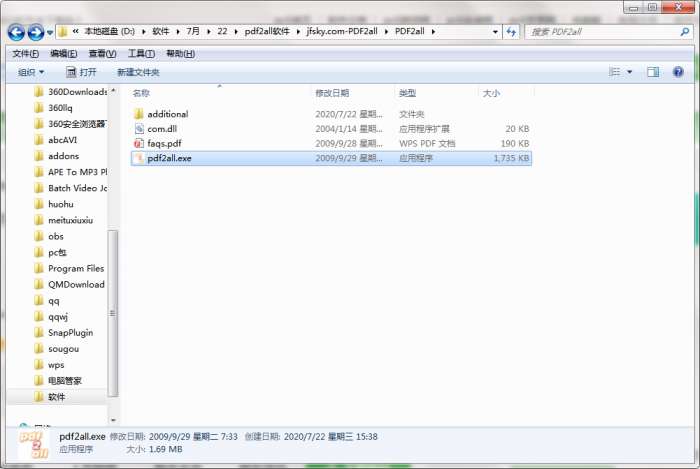Image resolution: width=700 pixels, height=469 pixels.
Task: Open the 帮助(H) menu
Action: [x=180, y=54]
